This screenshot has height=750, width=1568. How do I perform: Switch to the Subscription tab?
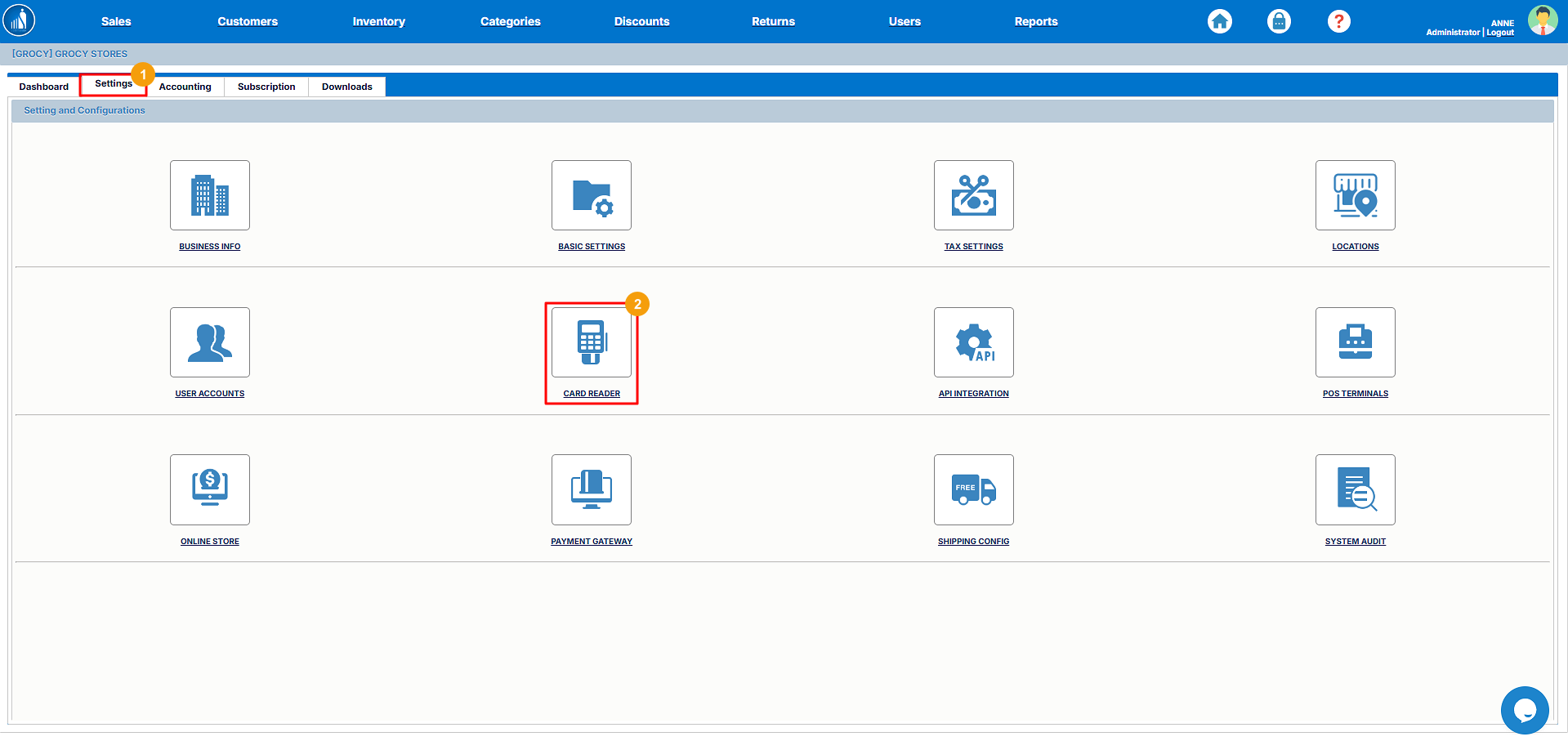click(x=266, y=87)
